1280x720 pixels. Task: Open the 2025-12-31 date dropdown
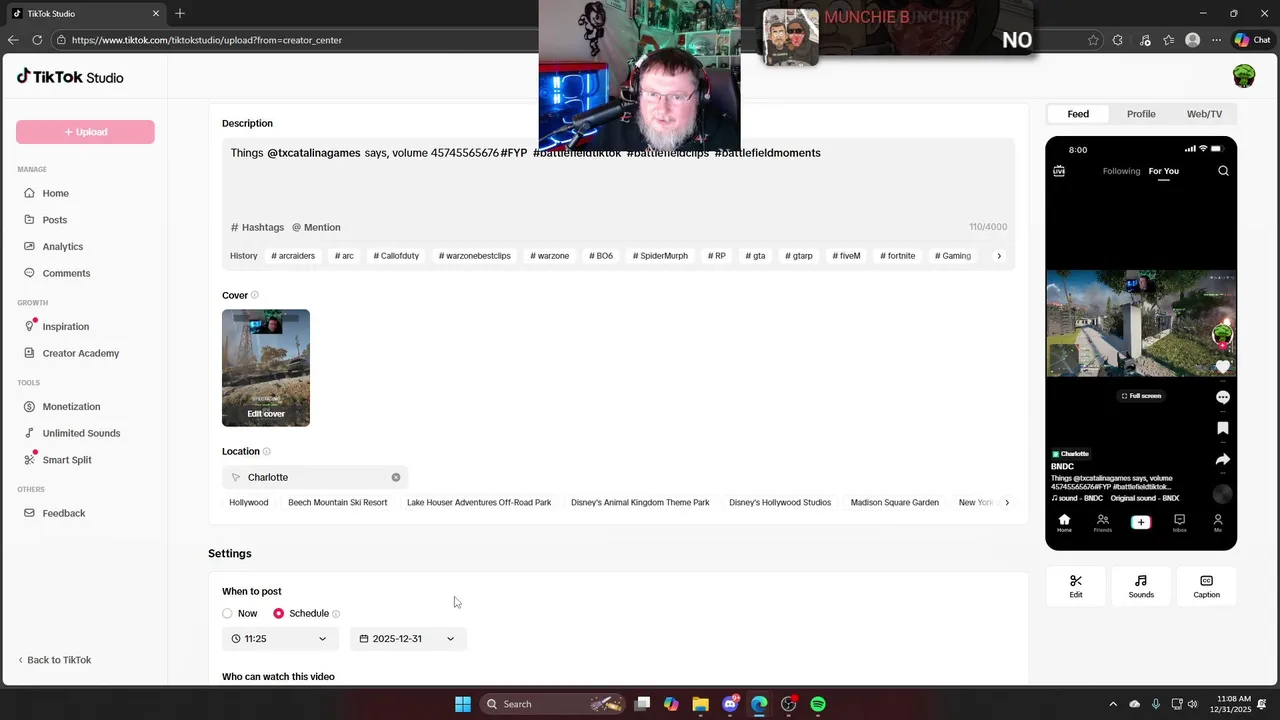coord(408,639)
